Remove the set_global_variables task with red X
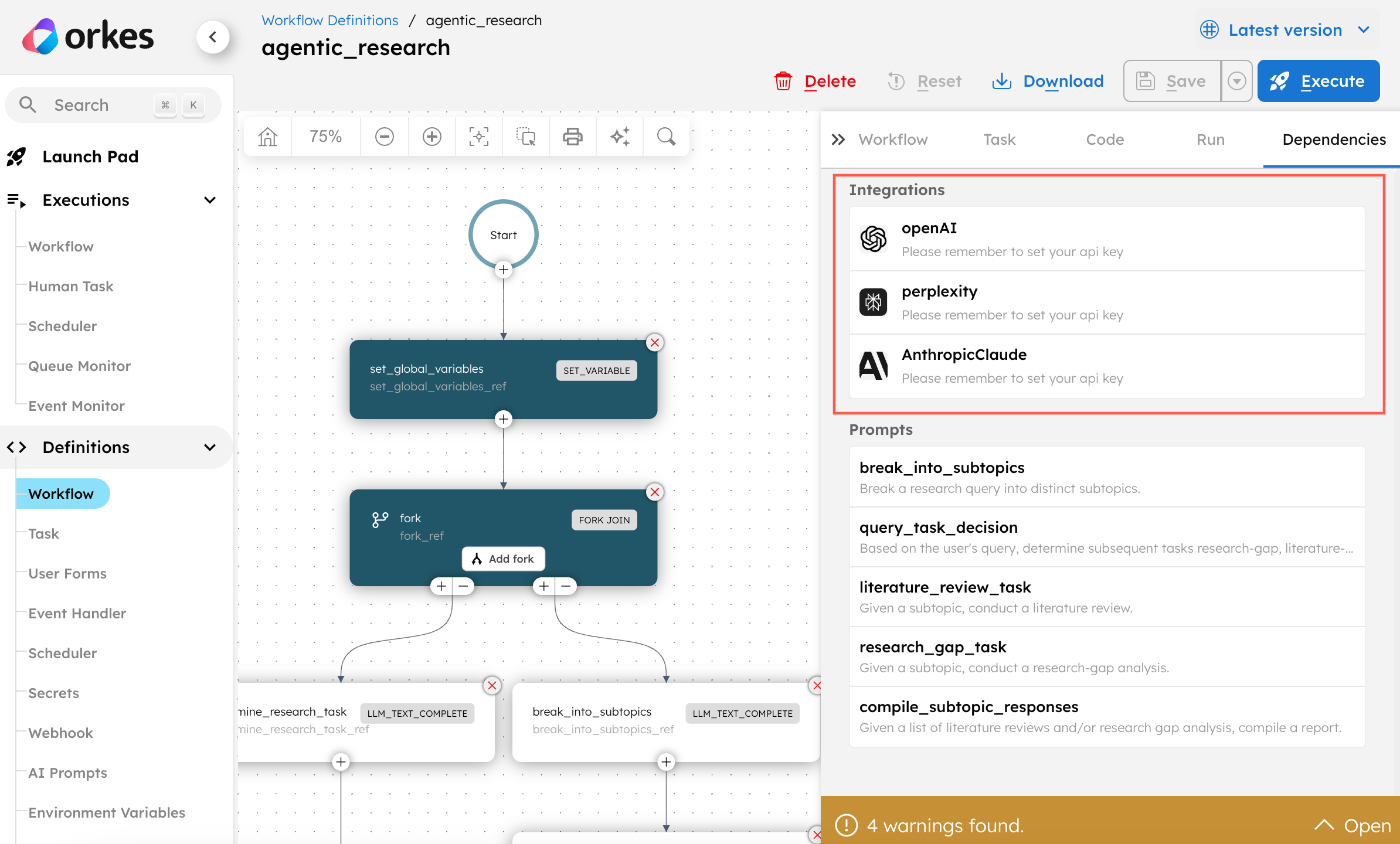Viewport: 1400px width, 844px height. coord(655,343)
